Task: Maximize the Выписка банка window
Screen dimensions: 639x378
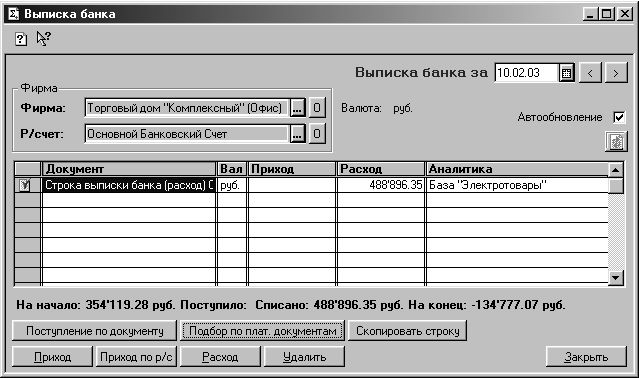Action: 606,15
